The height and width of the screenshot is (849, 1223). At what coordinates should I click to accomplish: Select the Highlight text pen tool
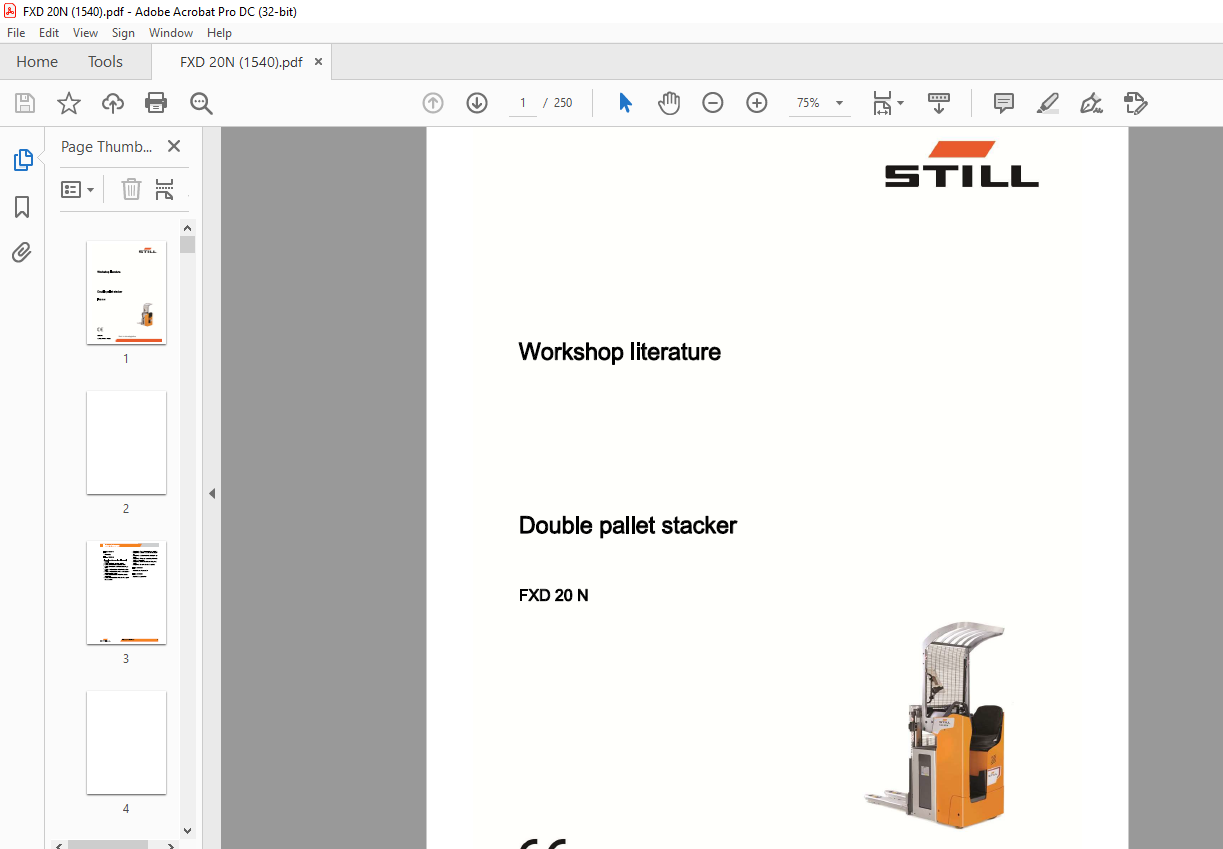pyautogui.click(x=1048, y=103)
